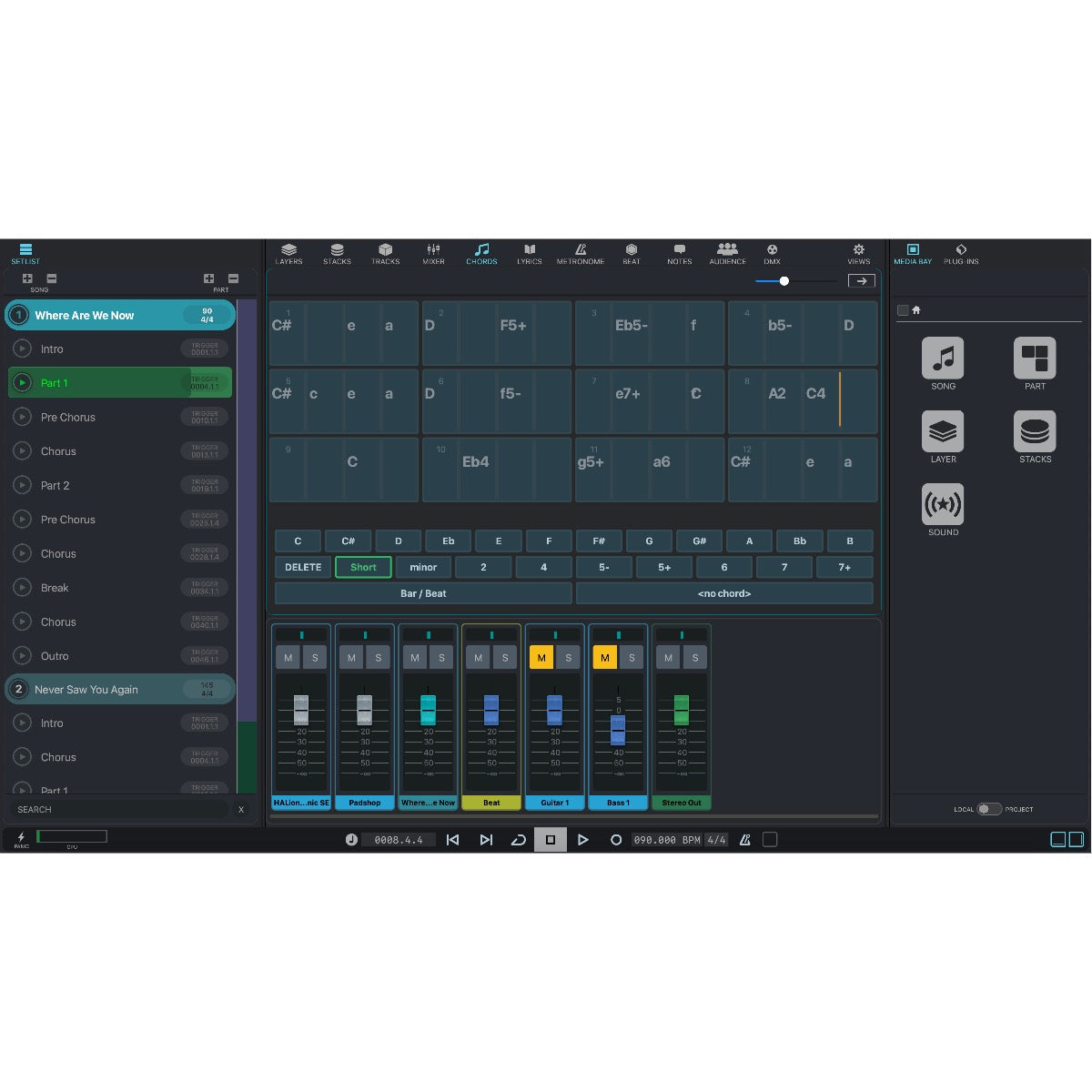1092x1092 pixels.
Task: Tick the checkbox beside the home icon
Action: click(x=903, y=310)
